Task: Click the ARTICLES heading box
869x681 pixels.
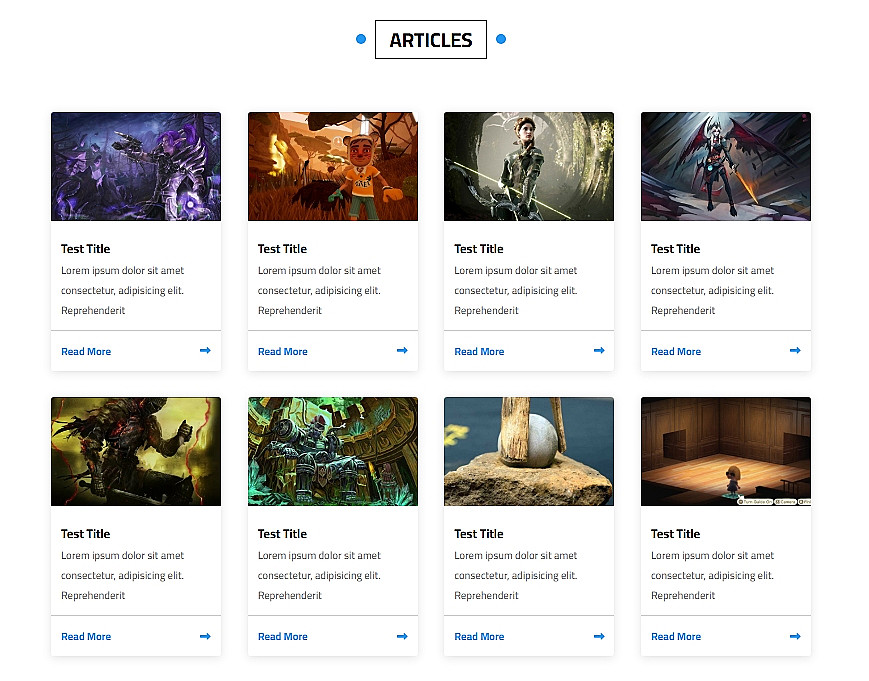Action: pyautogui.click(x=431, y=39)
